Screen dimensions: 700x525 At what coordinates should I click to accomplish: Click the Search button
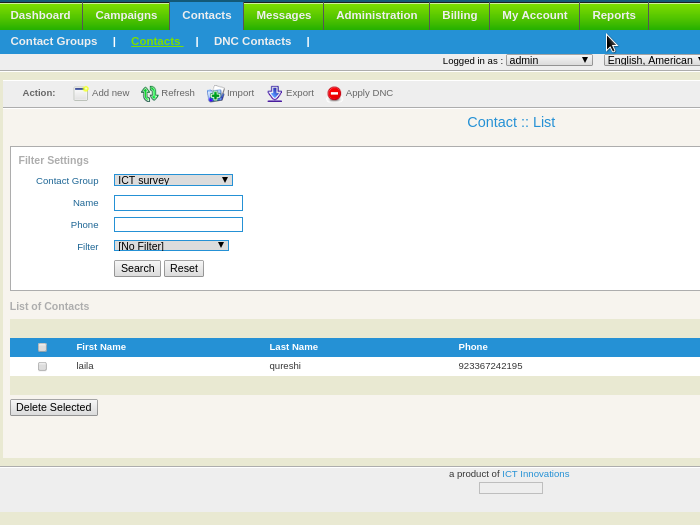(138, 268)
